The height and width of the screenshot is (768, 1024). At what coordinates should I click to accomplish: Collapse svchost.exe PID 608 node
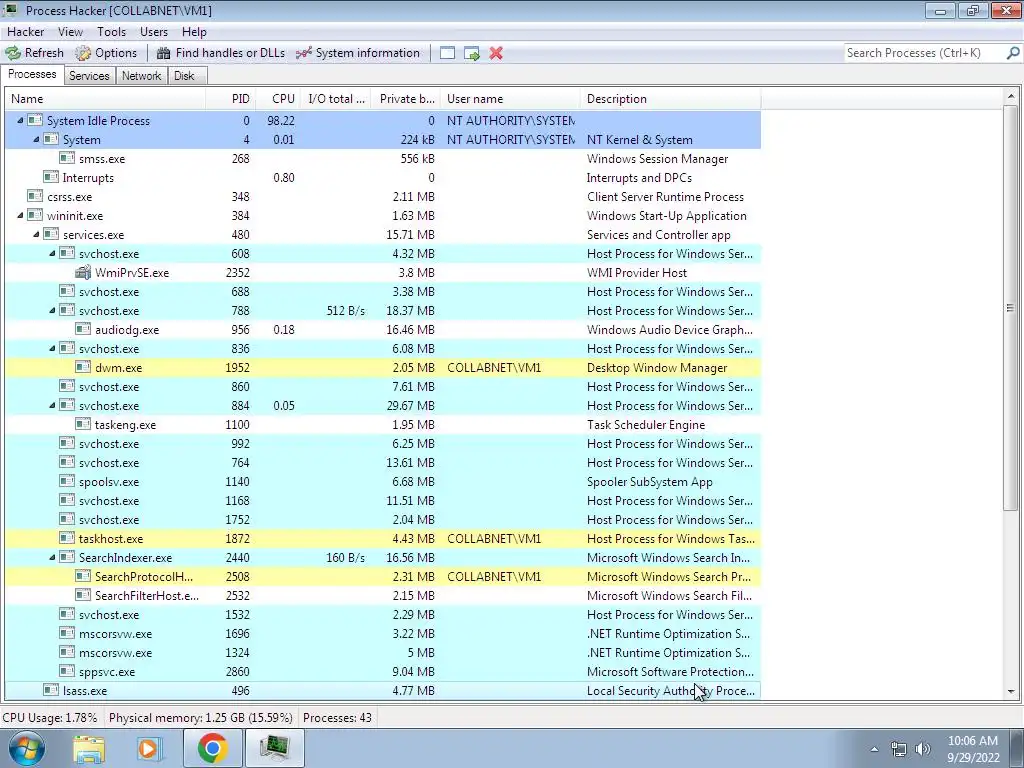pos(52,253)
